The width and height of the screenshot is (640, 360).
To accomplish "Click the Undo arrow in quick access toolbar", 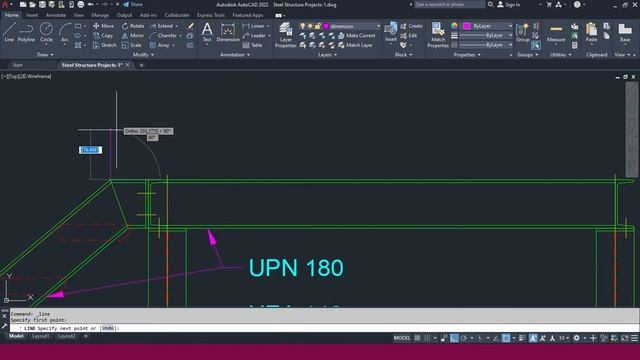I will click(91, 4).
